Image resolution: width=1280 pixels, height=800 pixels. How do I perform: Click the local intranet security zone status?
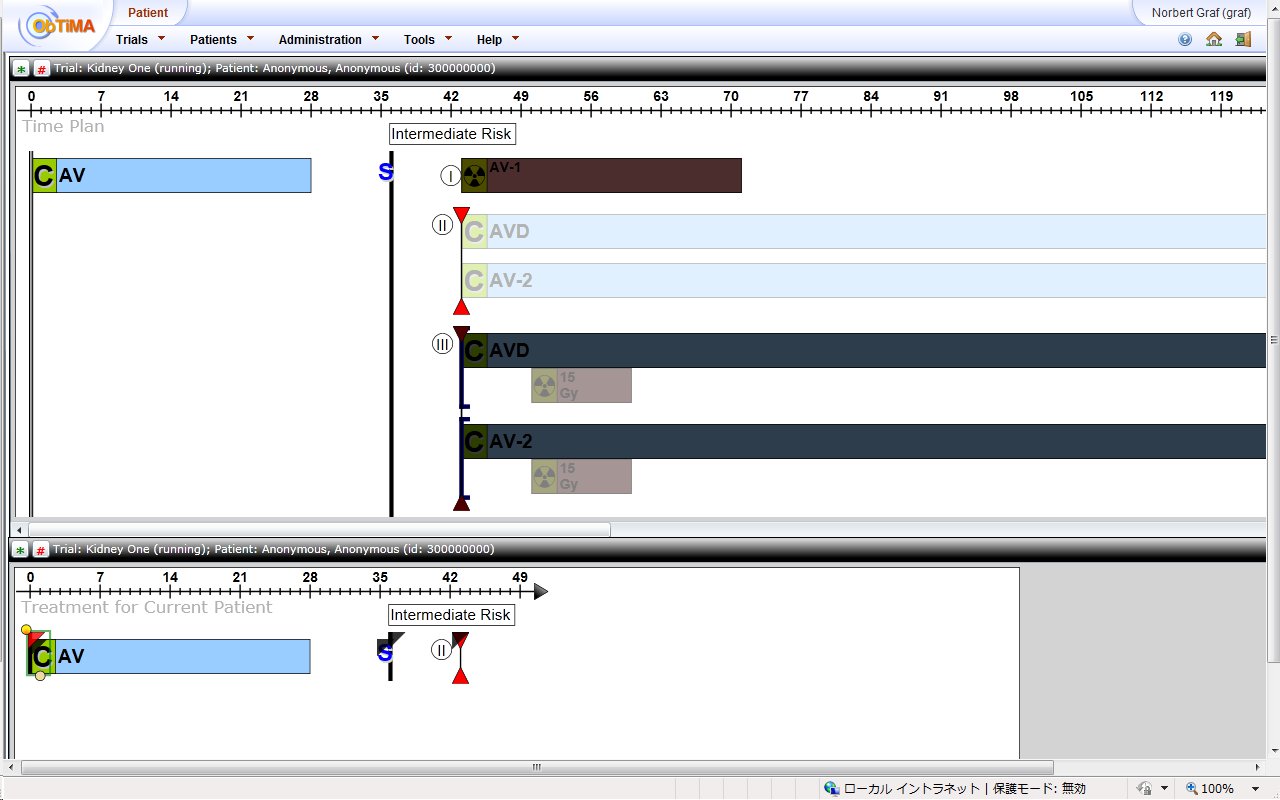tap(955, 789)
